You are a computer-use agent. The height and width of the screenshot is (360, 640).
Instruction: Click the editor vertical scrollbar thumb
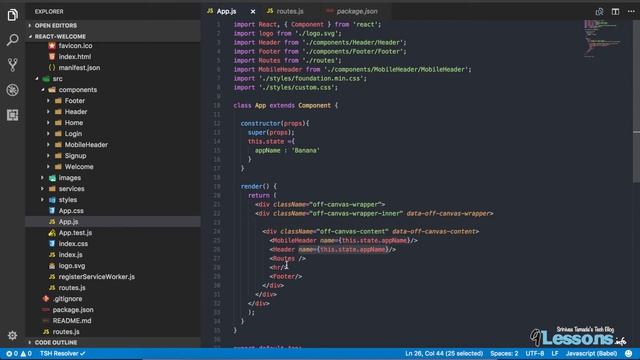636,102
